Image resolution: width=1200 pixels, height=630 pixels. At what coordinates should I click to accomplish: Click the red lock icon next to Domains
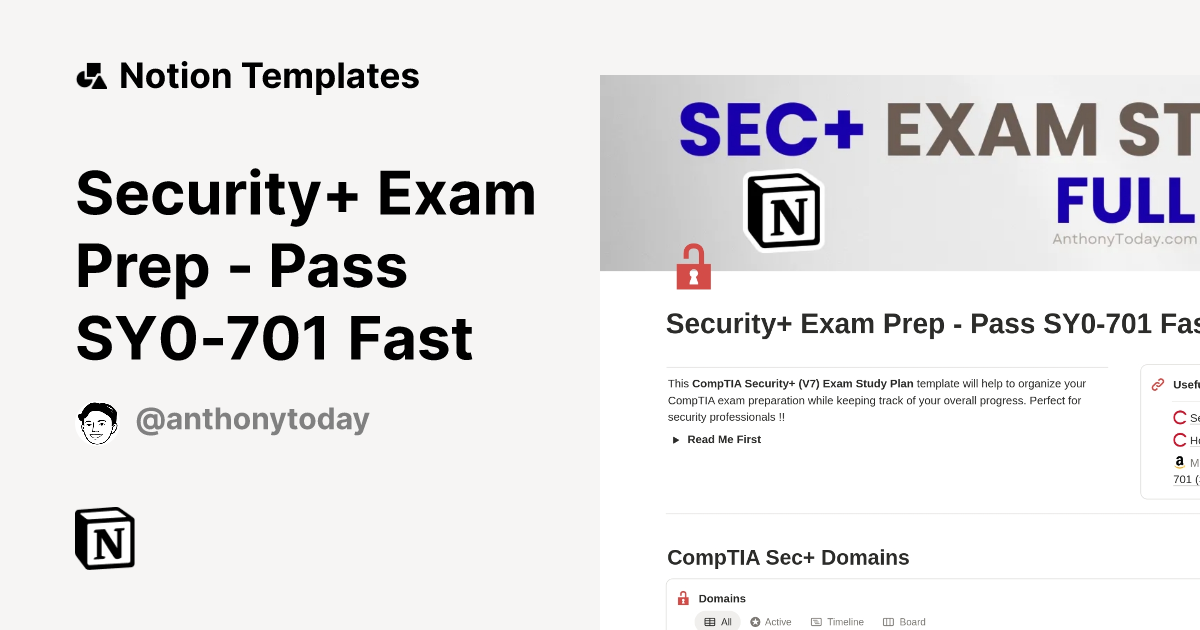click(x=683, y=597)
